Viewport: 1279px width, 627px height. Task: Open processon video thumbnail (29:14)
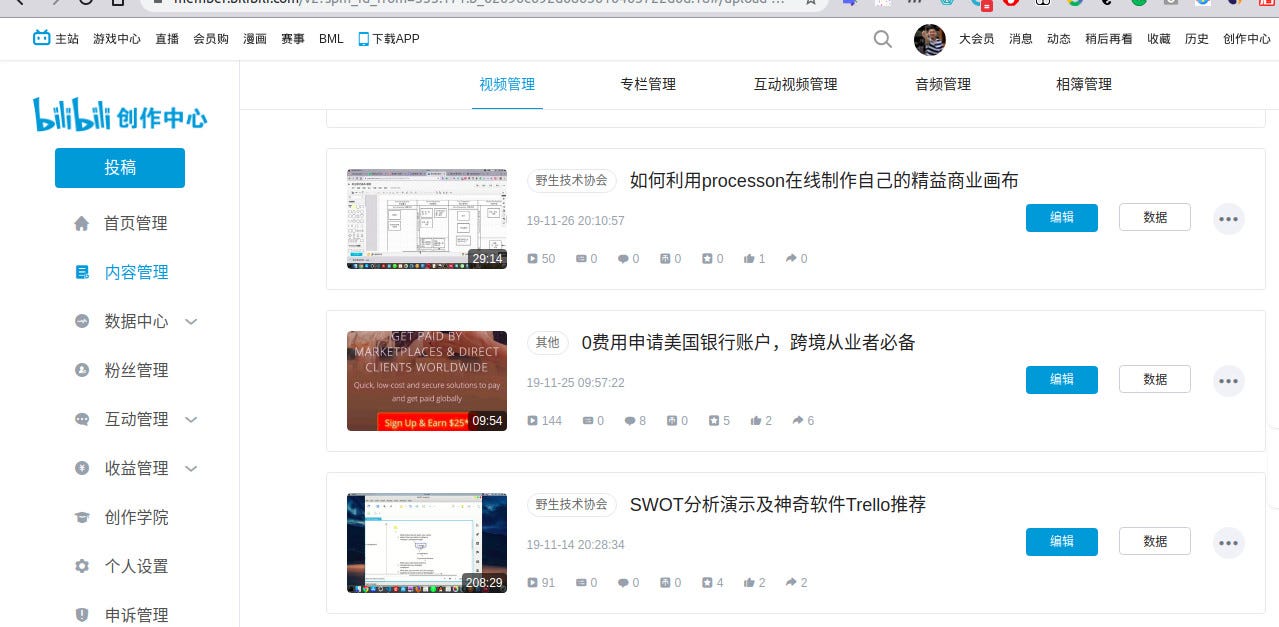[x=427, y=219]
